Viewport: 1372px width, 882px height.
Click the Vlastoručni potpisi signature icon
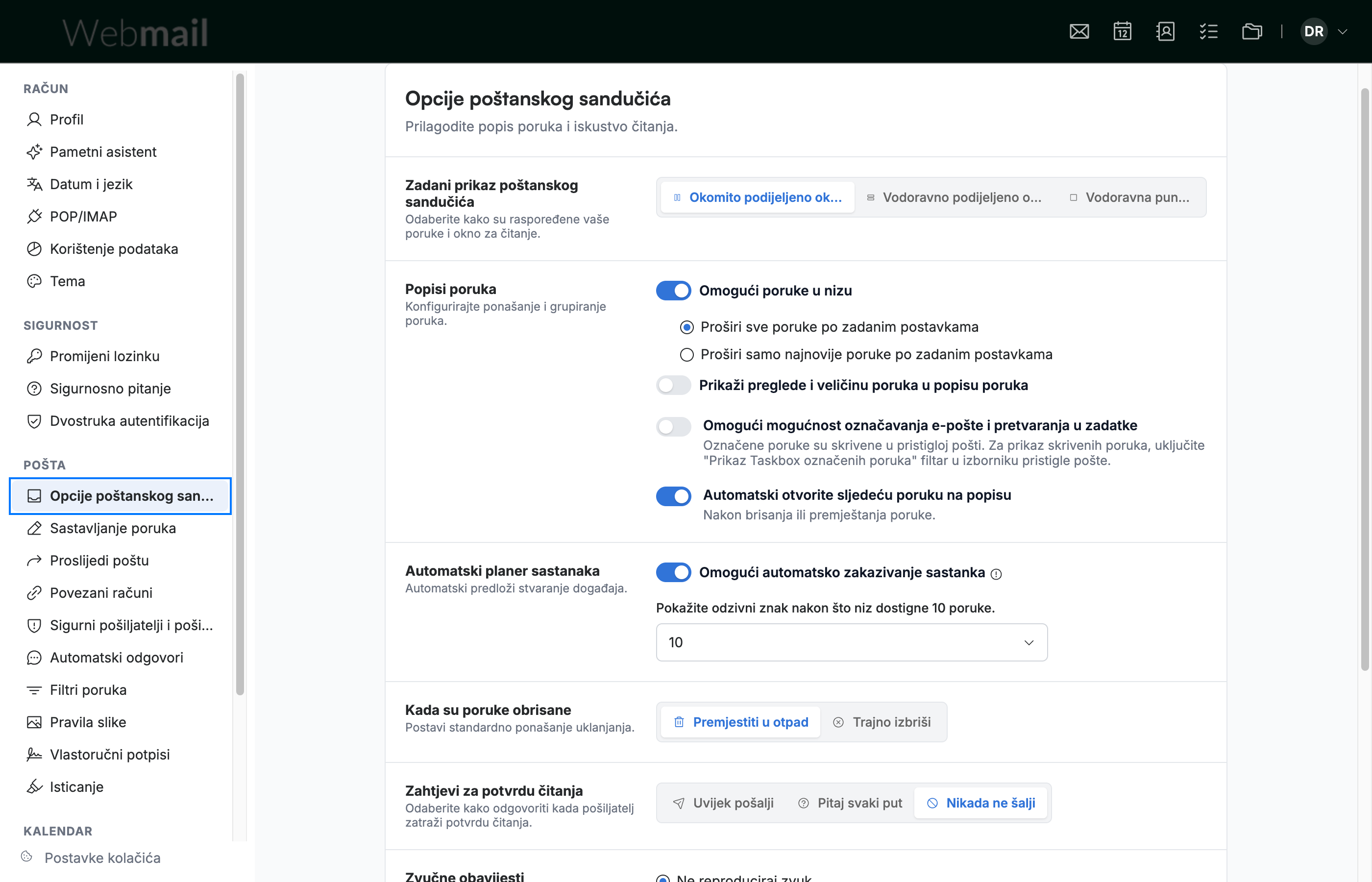coord(34,755)
